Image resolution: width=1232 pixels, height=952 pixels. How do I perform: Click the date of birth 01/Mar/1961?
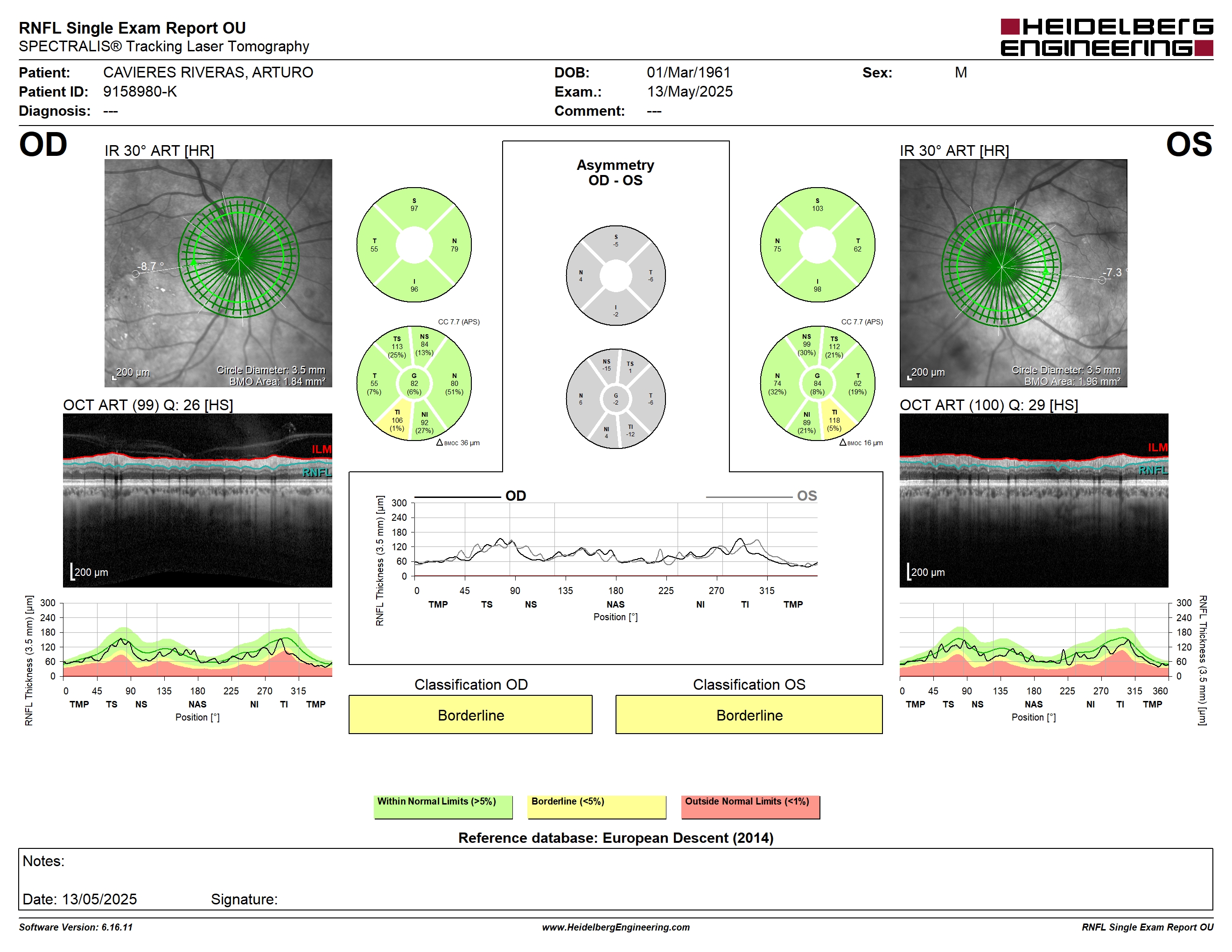(688, 72)
